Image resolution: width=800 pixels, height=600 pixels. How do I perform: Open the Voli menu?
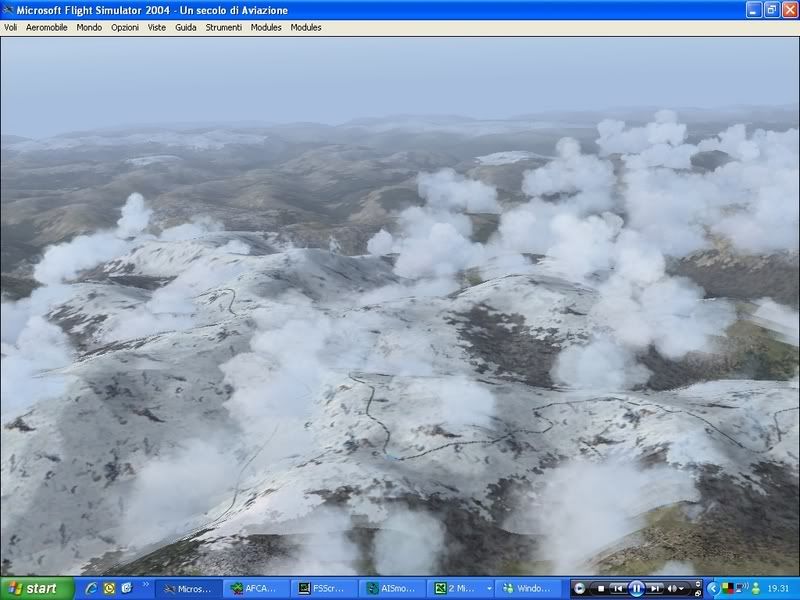(x=11, y=28)
